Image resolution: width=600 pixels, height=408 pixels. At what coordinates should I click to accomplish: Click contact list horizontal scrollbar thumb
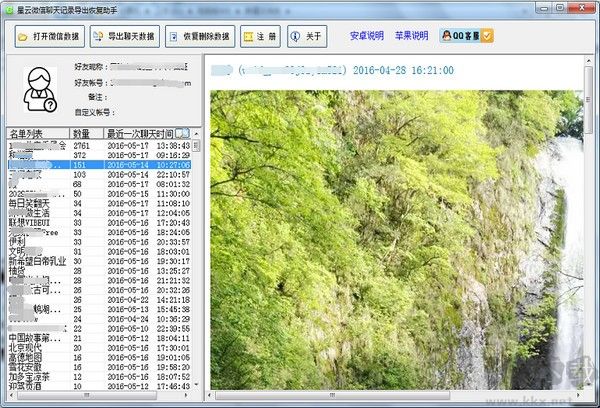[87, 395]
